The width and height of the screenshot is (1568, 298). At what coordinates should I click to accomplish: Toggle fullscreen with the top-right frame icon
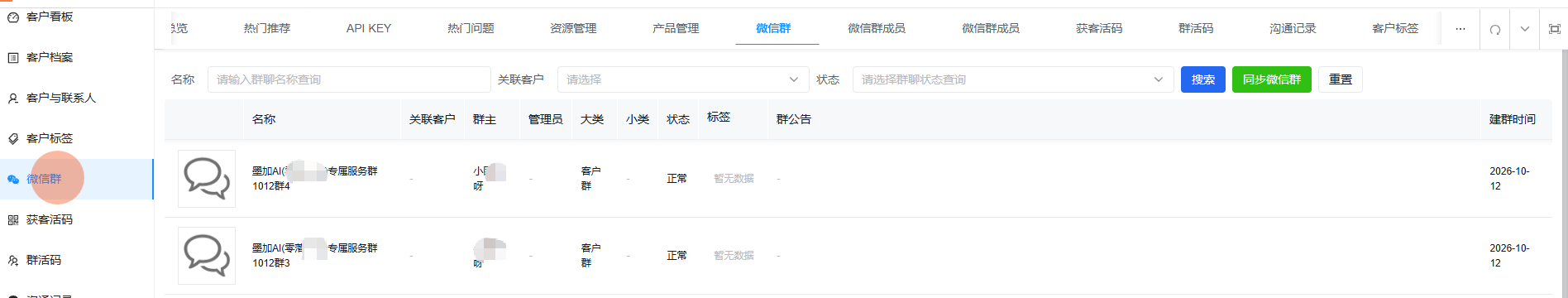(1555, 29)
